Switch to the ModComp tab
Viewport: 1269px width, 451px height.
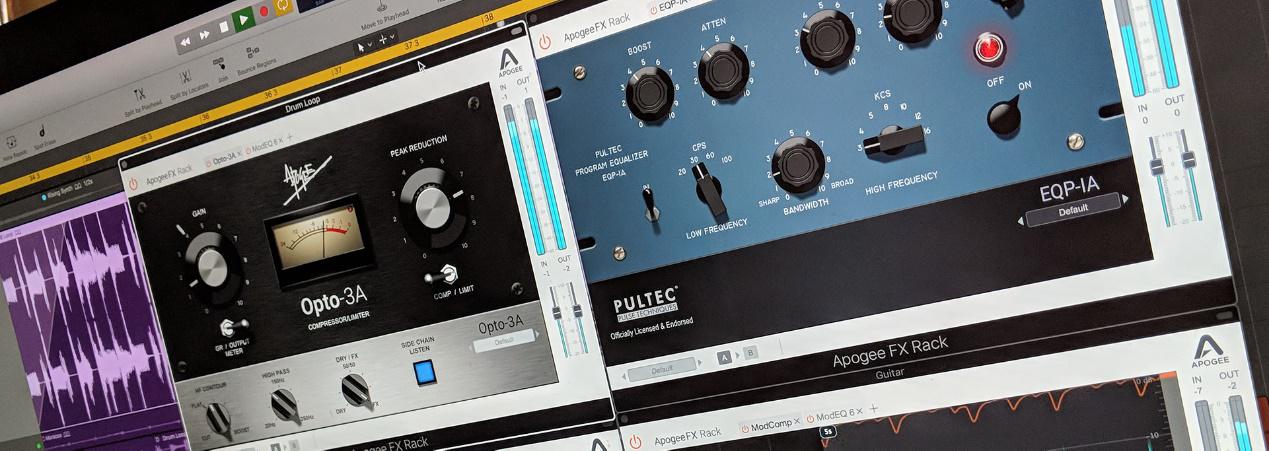pyautogui.click(x=765, y=426)
